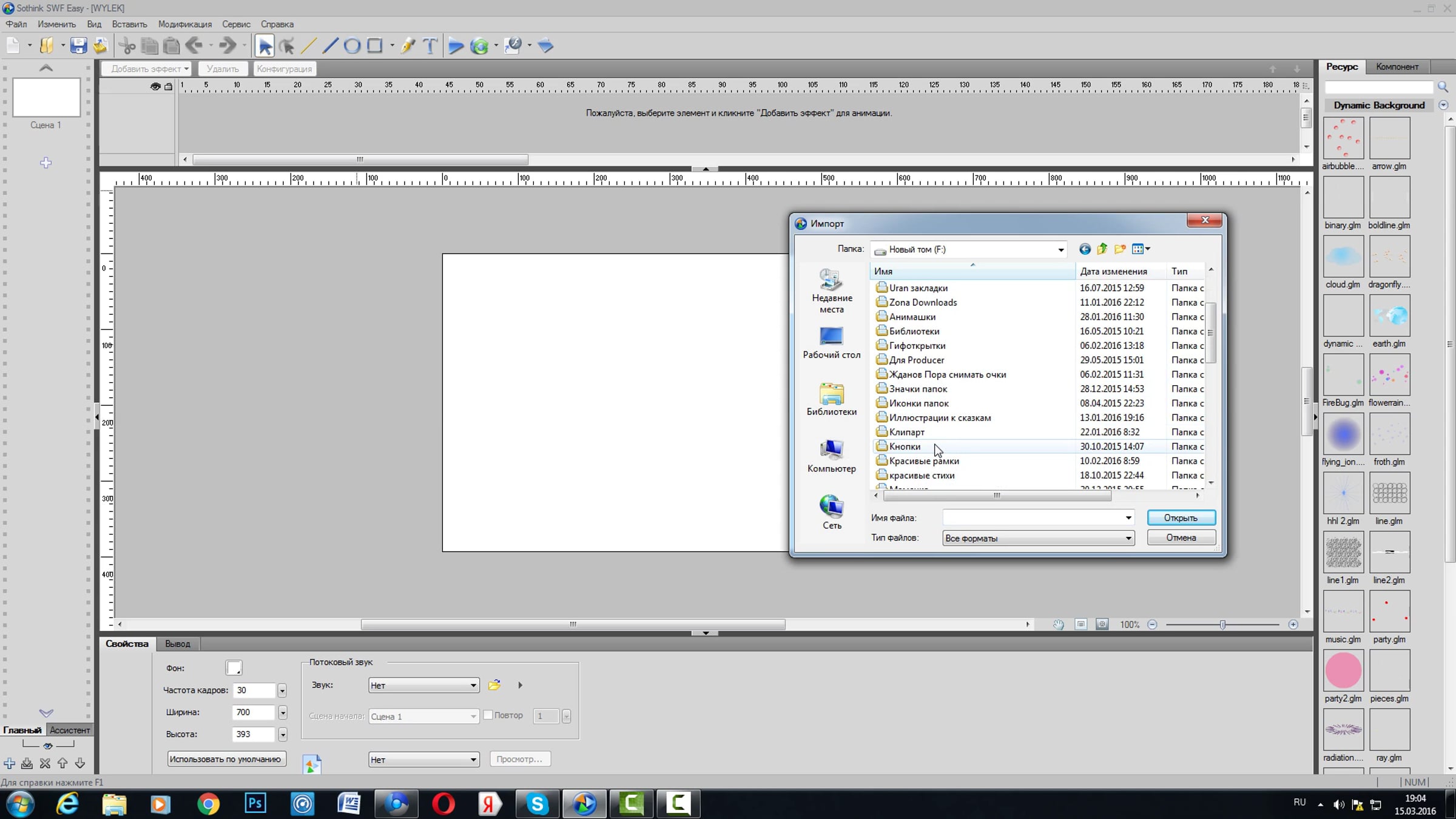Choose the Rectangle shape tool

coord(375,45)
